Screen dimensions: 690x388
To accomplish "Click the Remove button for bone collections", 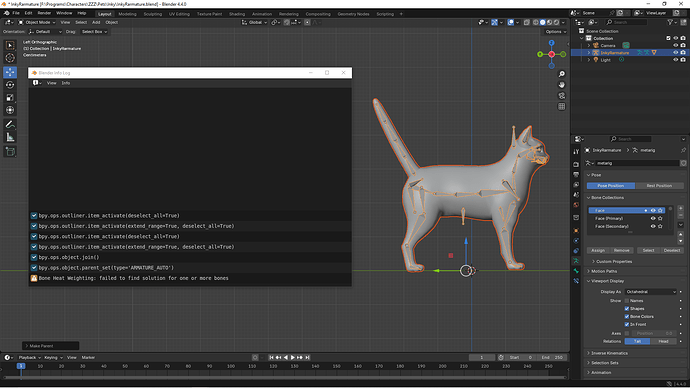I will tap(621, 250).
